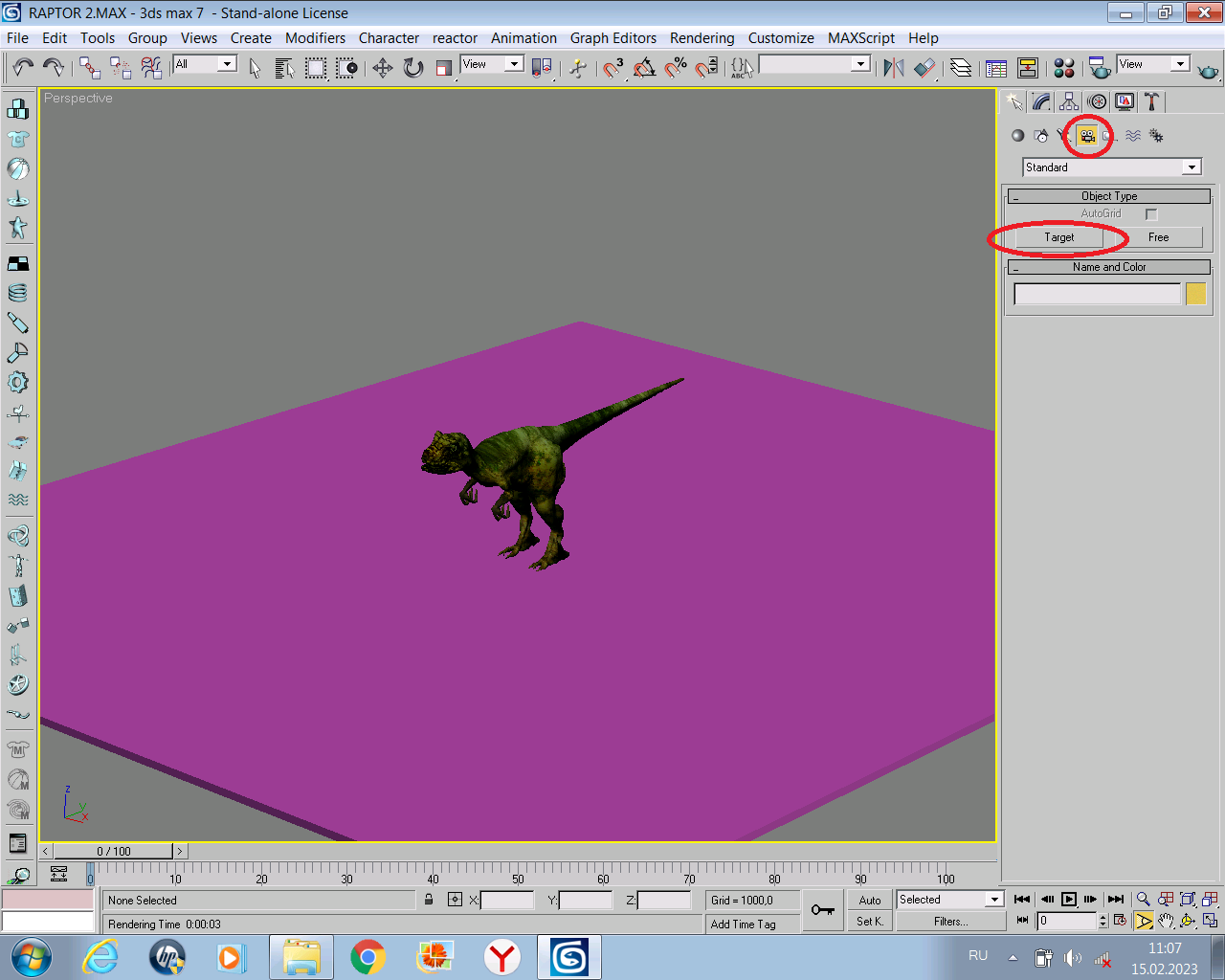Screen dimensions: 1225x980
Task: Toggle the Selection Lock padlock icon
Action: (429, 900)
